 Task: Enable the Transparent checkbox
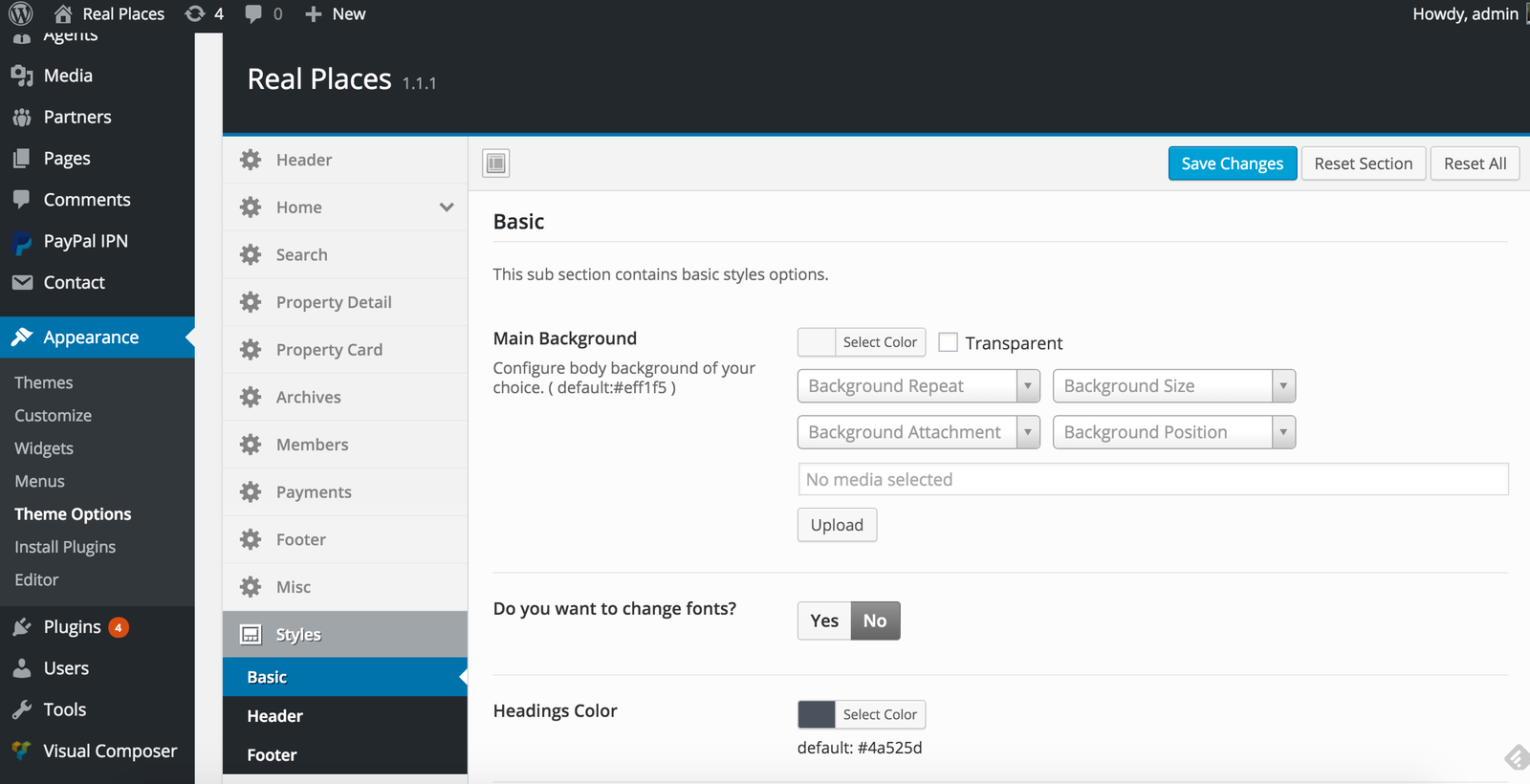click(948, 342)
